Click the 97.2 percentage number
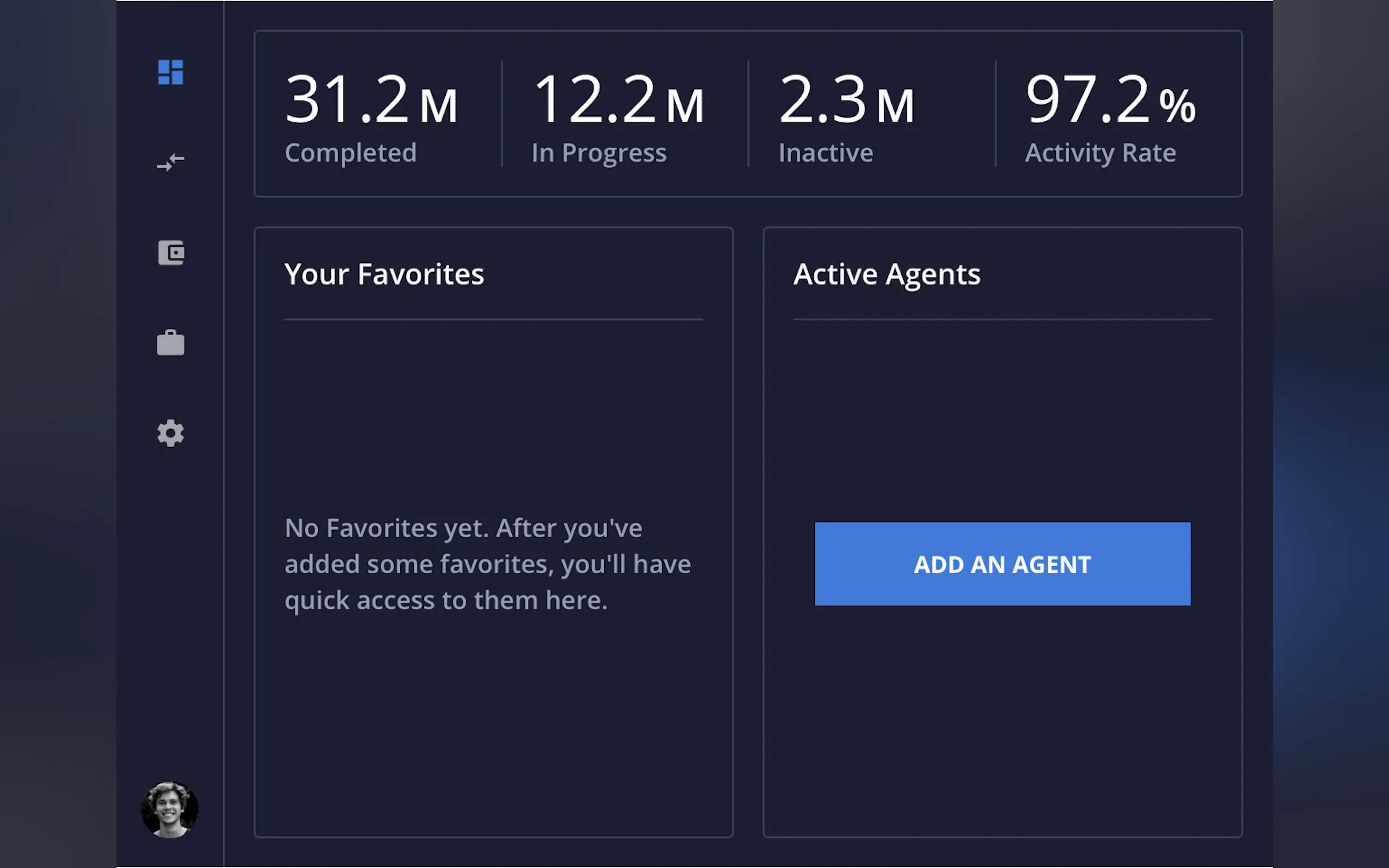Viewport: 1389px width, 868px height. click(x=1088, y=100)
